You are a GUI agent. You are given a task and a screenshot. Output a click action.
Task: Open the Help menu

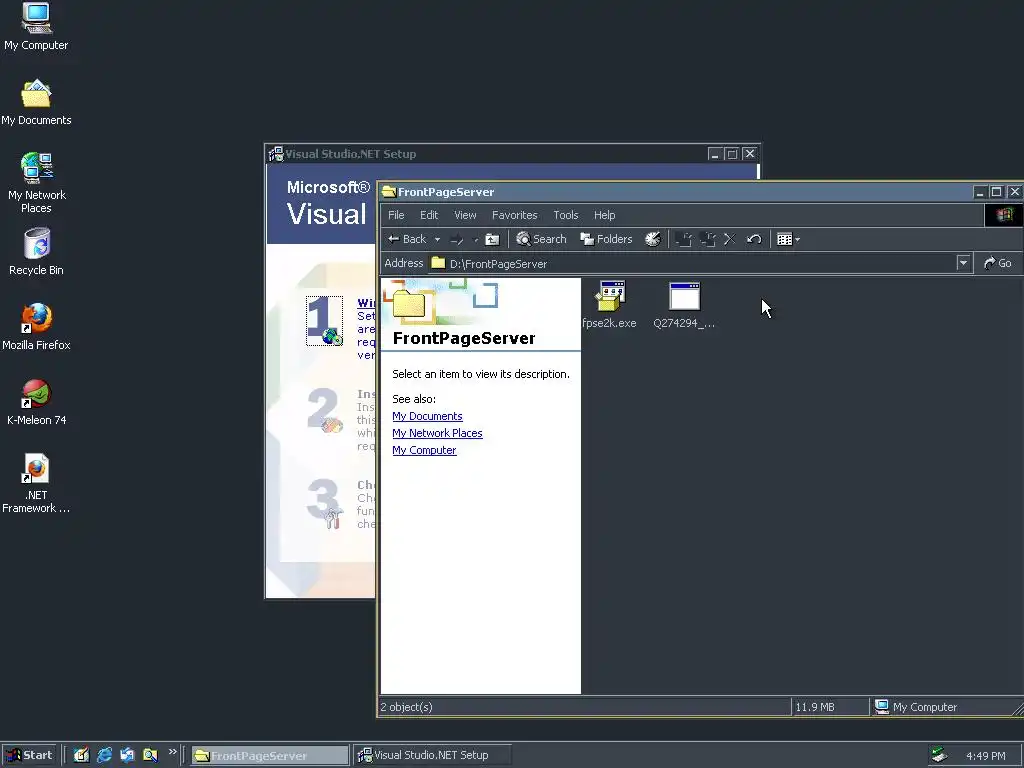(604, 215)
